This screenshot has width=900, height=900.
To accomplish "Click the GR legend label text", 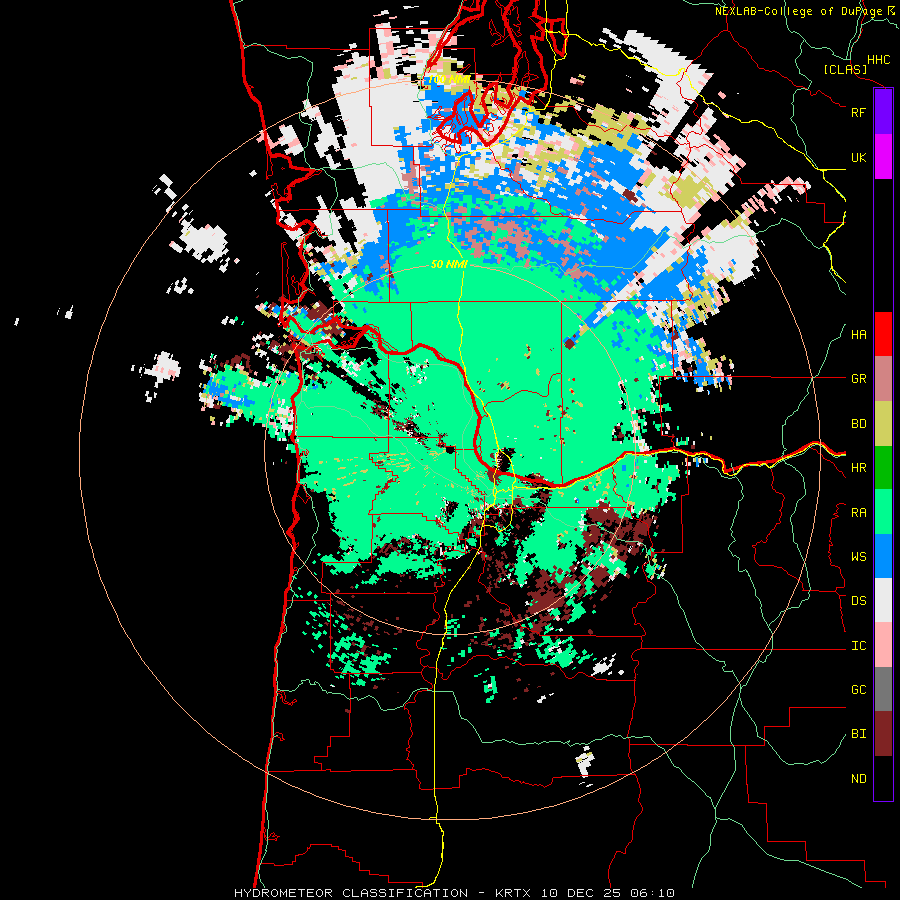I will [859, 379].
